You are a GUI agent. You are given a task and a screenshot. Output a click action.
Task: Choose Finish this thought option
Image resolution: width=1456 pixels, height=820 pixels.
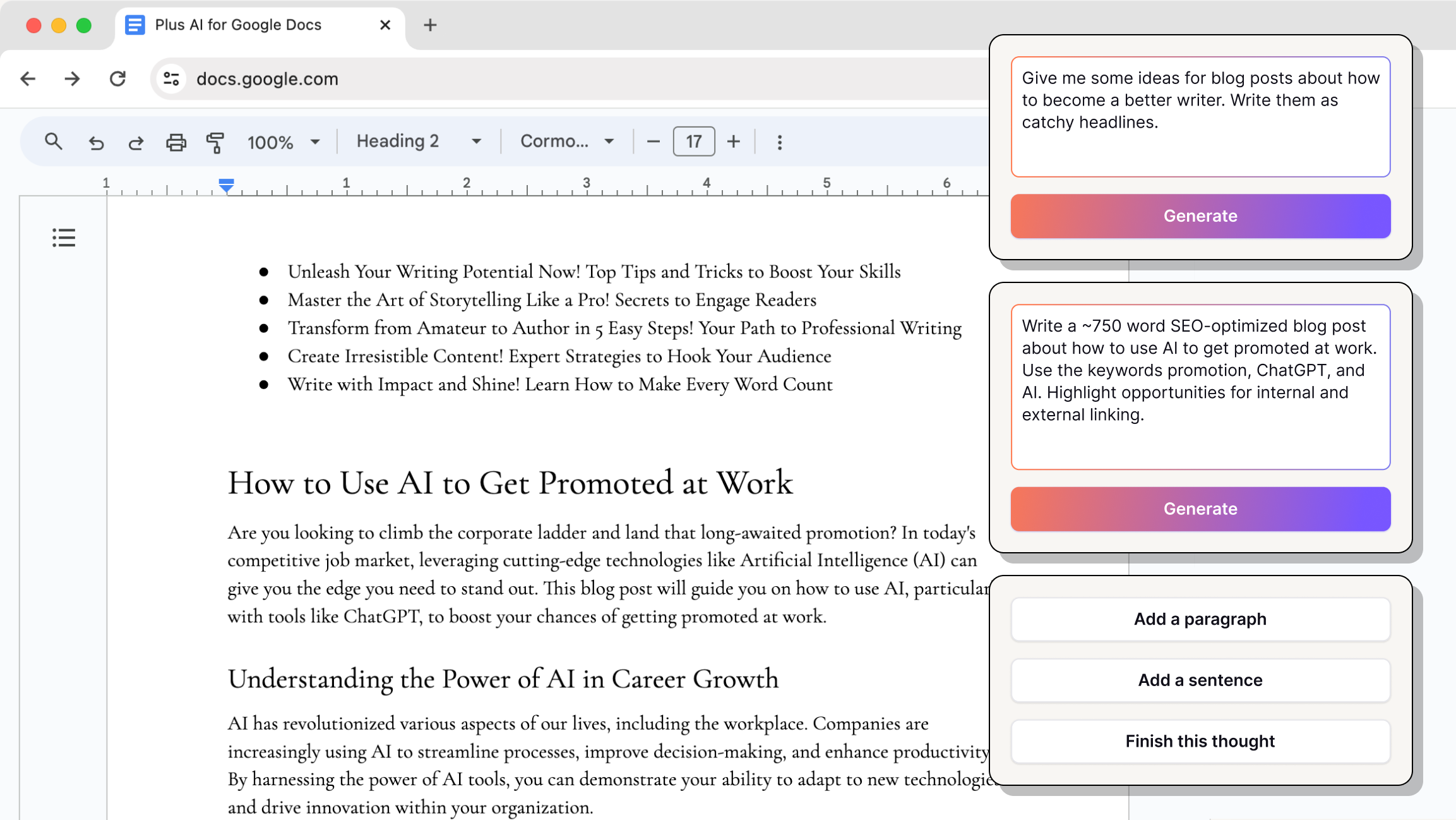coord(1200,740)
